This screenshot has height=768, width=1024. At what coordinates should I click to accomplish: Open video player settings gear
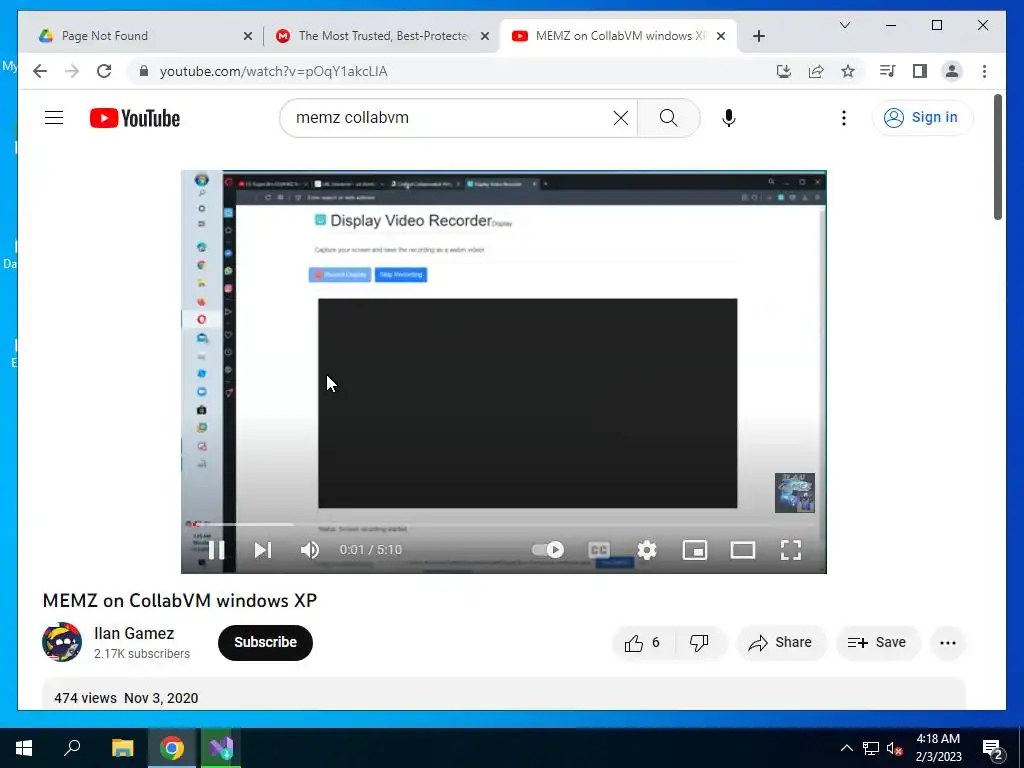(647, 550)
